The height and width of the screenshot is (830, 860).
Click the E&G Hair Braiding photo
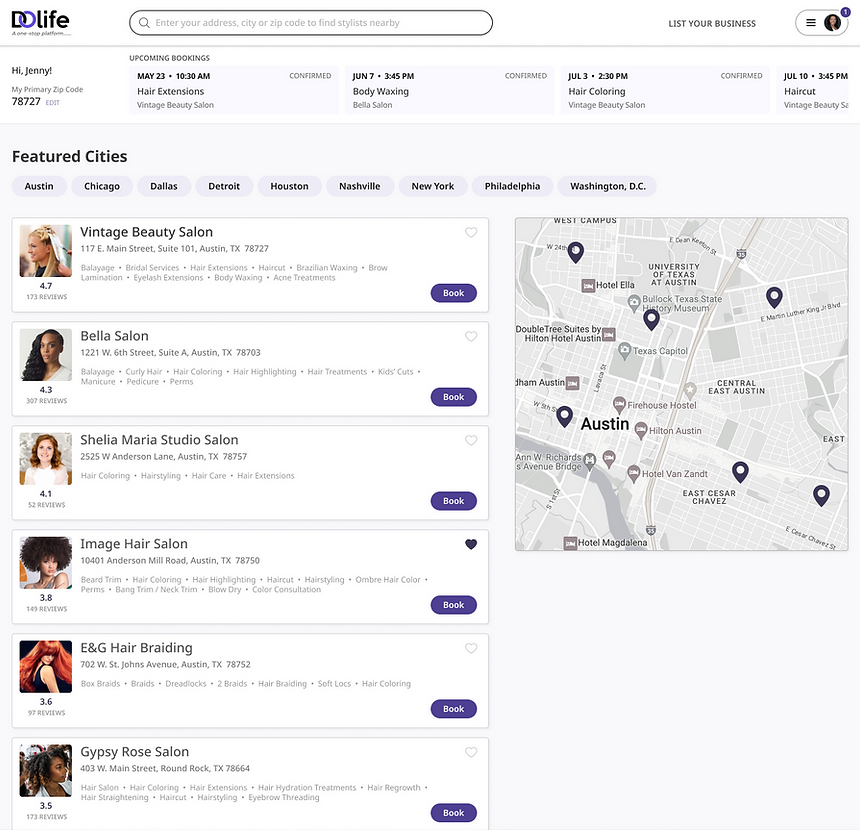45,666
